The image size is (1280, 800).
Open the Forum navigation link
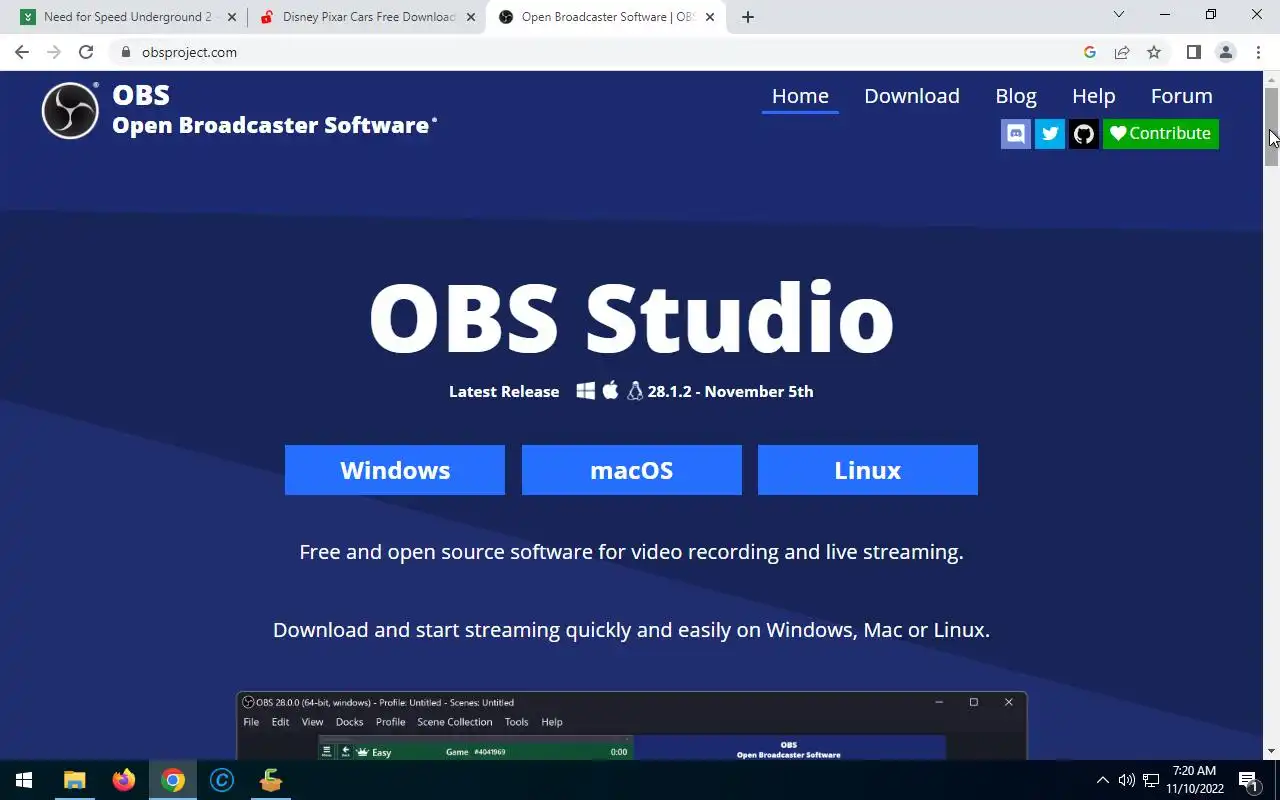pyautogui.click(x=1182, y=96)
